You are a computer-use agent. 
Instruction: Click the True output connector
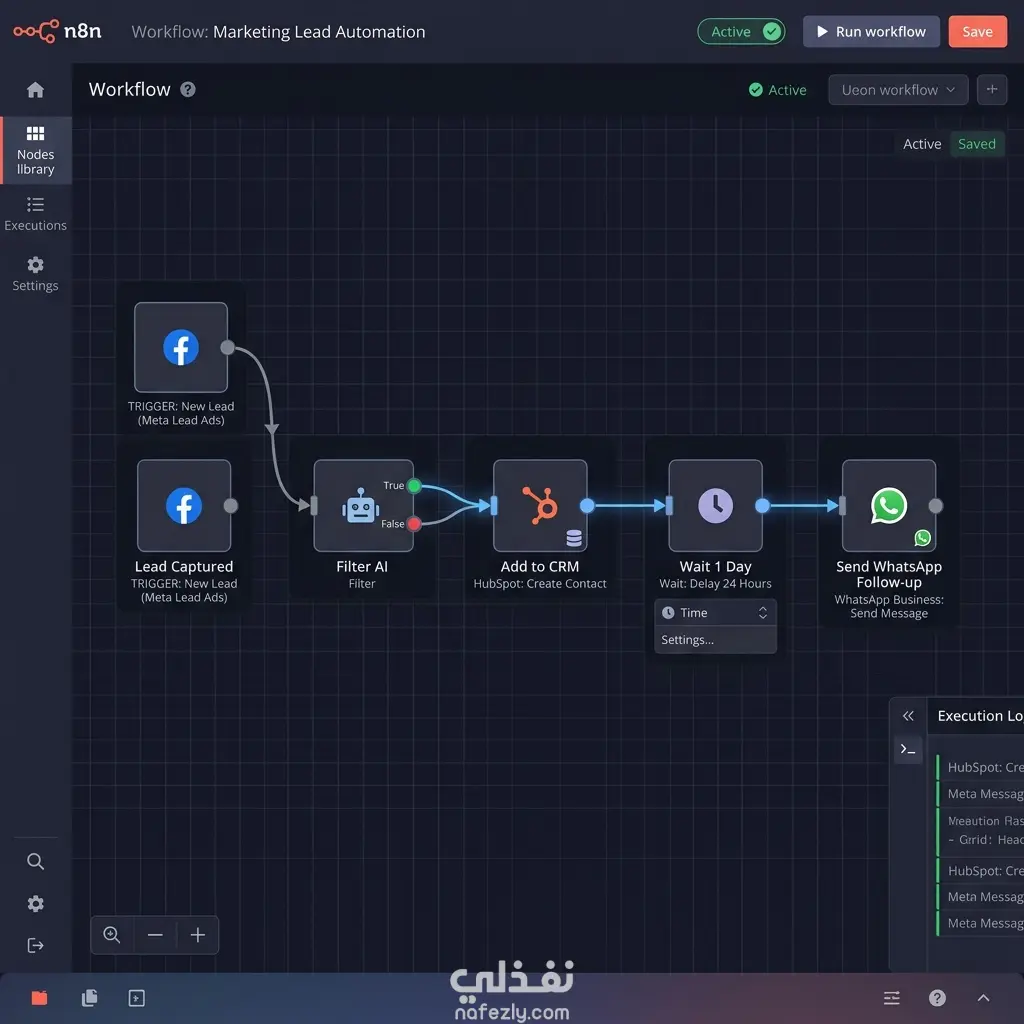pos(413,486)
